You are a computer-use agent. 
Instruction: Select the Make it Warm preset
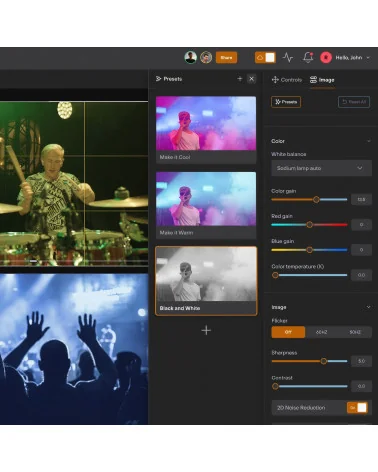(206, 205)
